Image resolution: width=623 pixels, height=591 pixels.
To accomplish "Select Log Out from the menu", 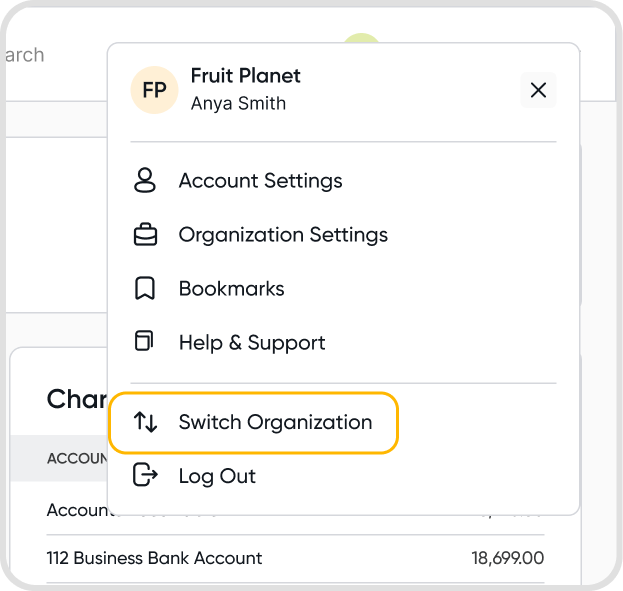I will click(x=217, y=476).
